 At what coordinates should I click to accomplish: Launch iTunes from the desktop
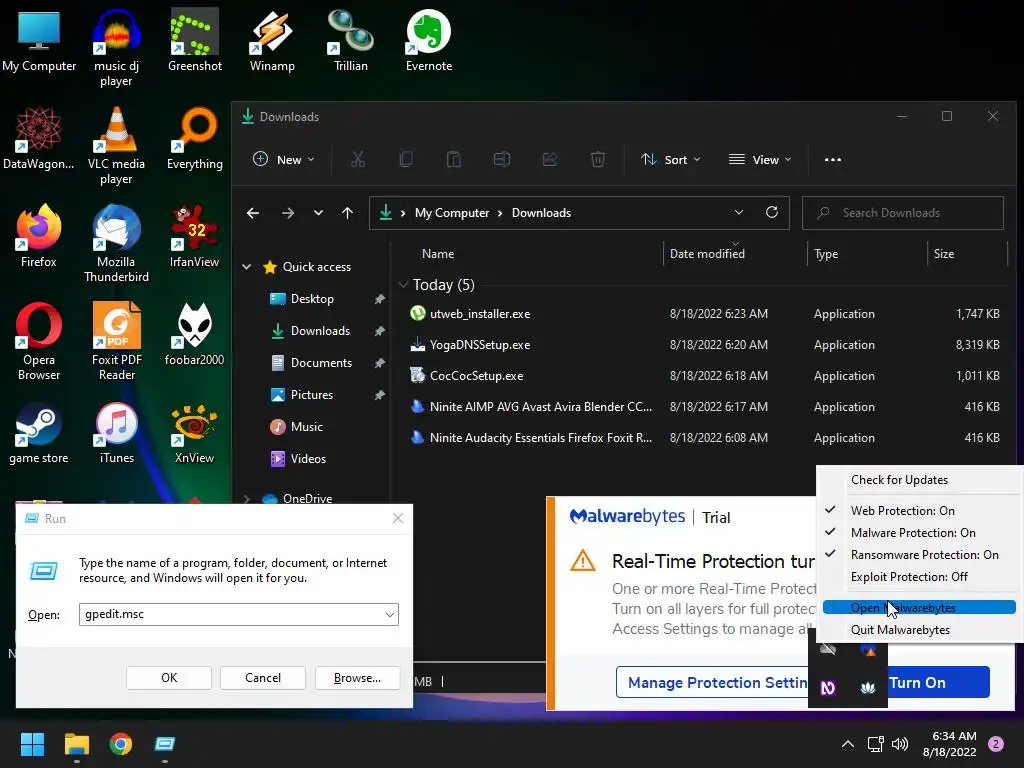116,432
